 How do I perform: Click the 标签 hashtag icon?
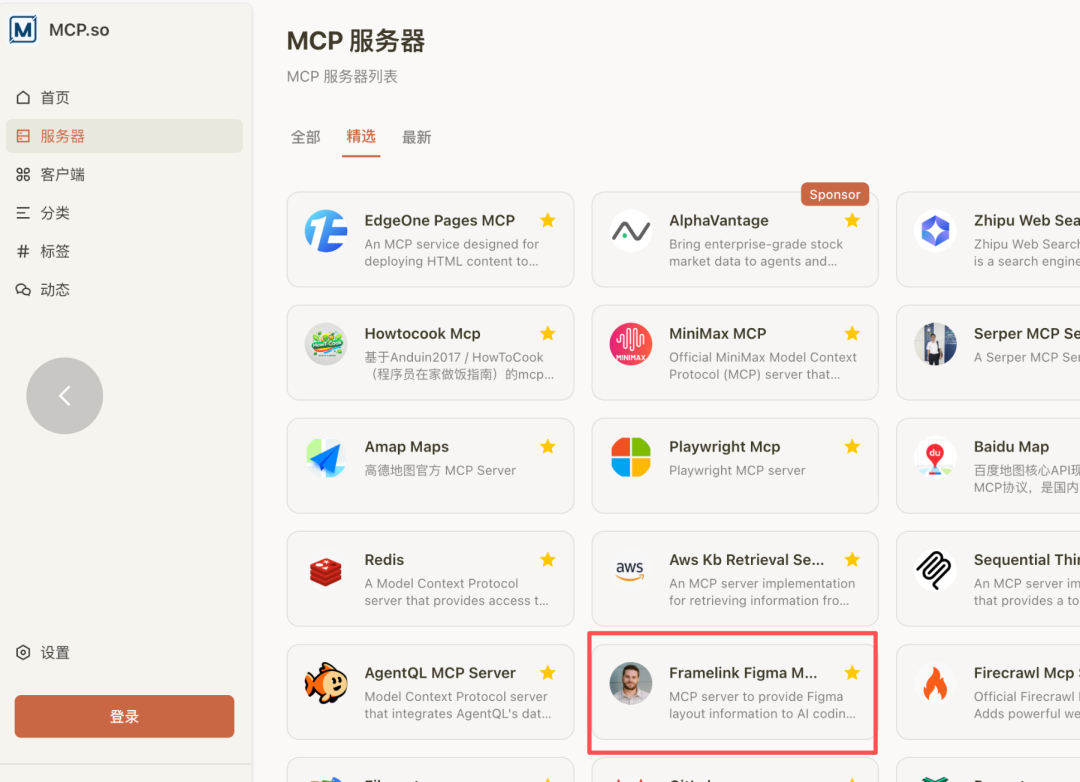[x=23, y=251]
